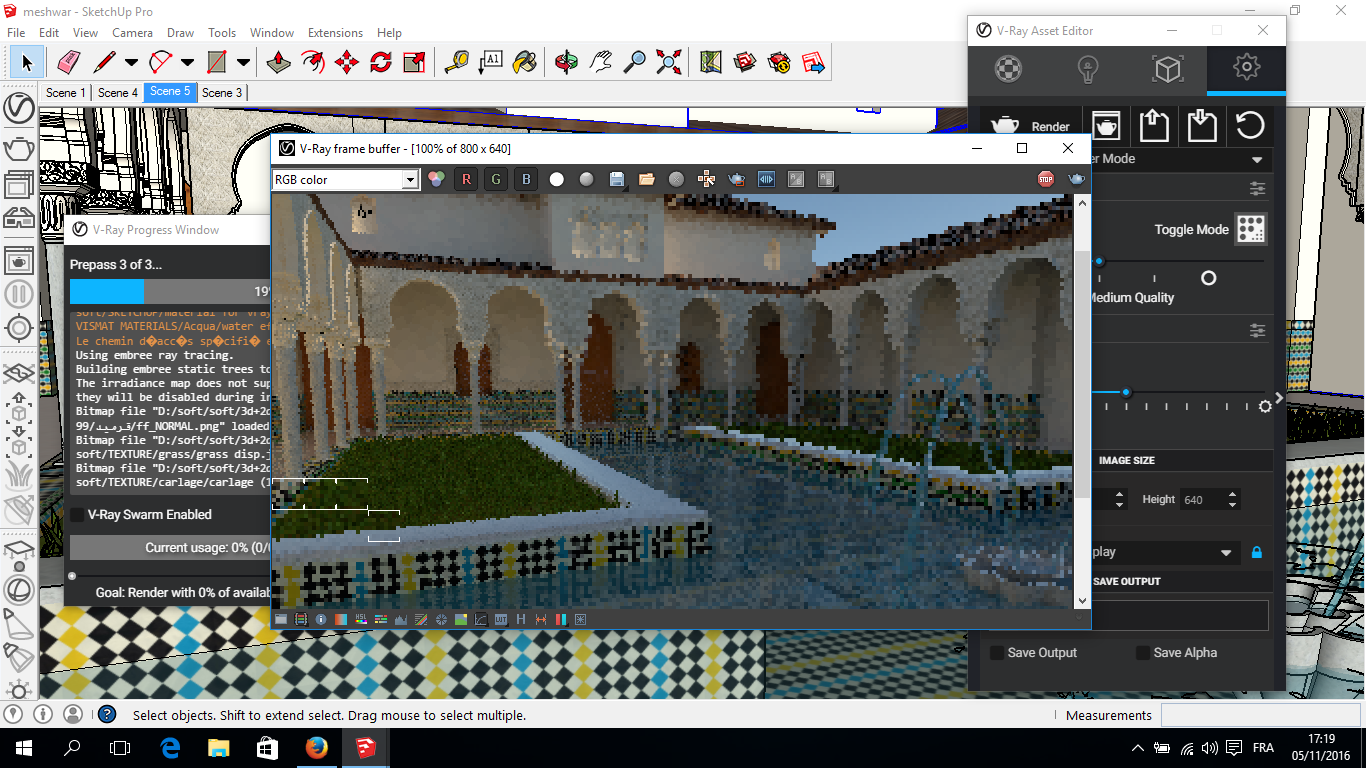Save the rendered image from the frame buffer
This screenshot has height=768, width=1366.
pos(615,179)
